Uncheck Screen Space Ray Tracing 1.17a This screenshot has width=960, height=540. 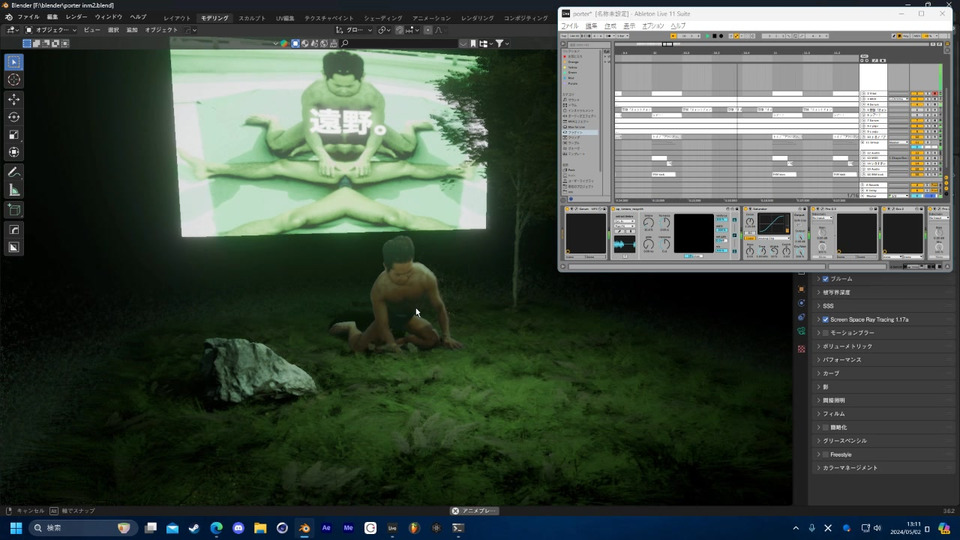825,319
